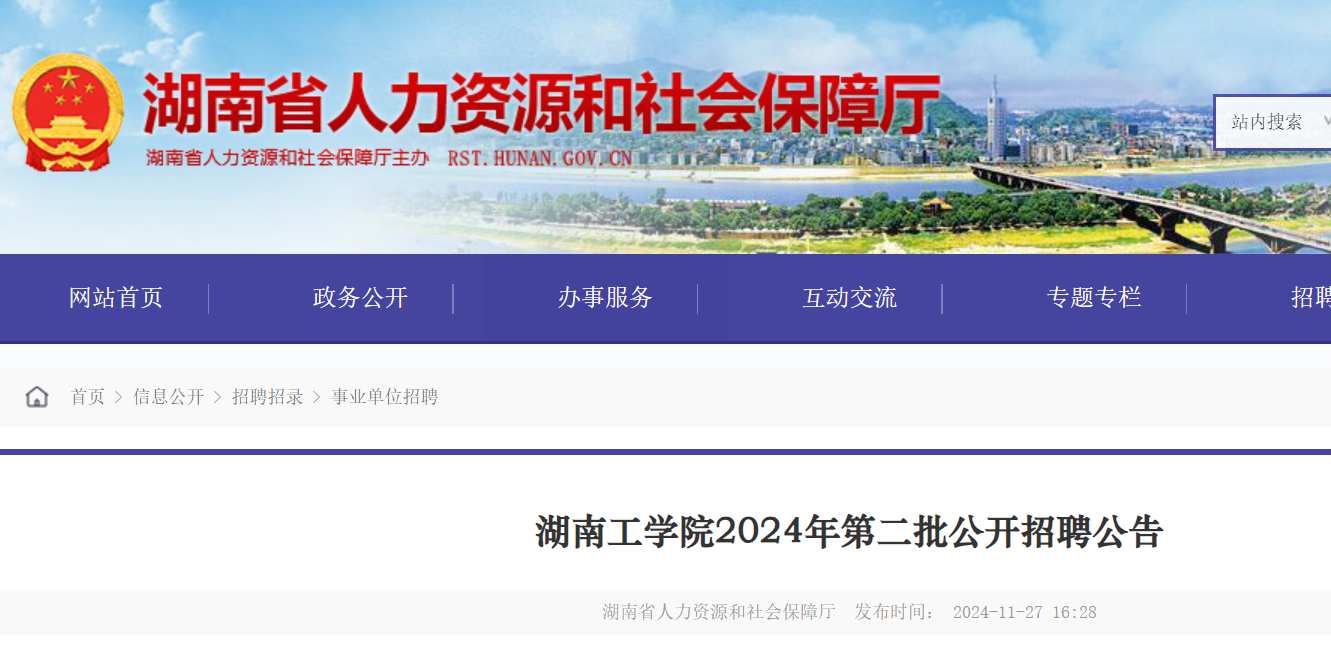Viewport: 1331px width, 667px height.
Task: Click the 发布时间 label
Action: click(895, 612)
